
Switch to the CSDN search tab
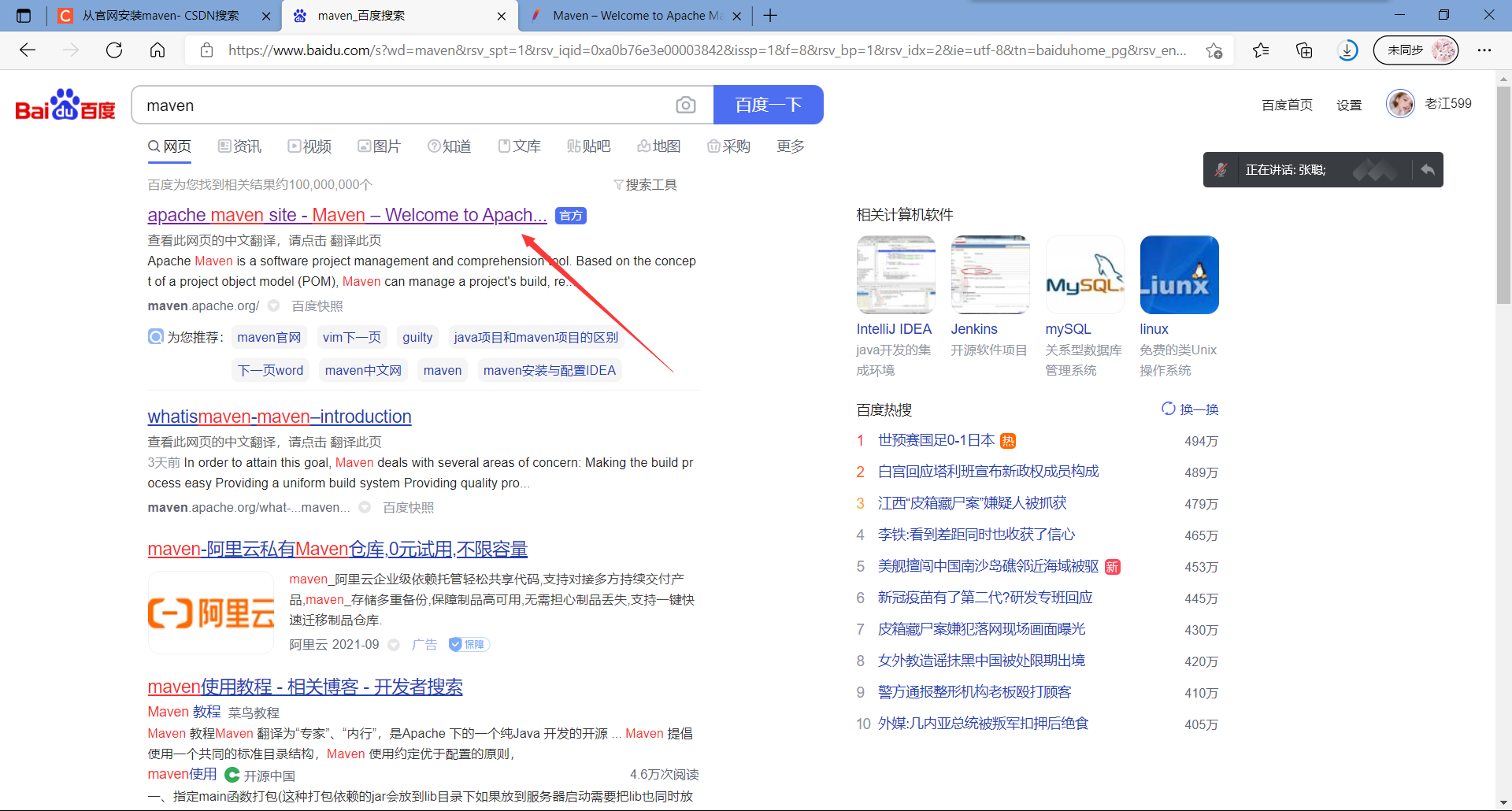(x=161, y=16)
